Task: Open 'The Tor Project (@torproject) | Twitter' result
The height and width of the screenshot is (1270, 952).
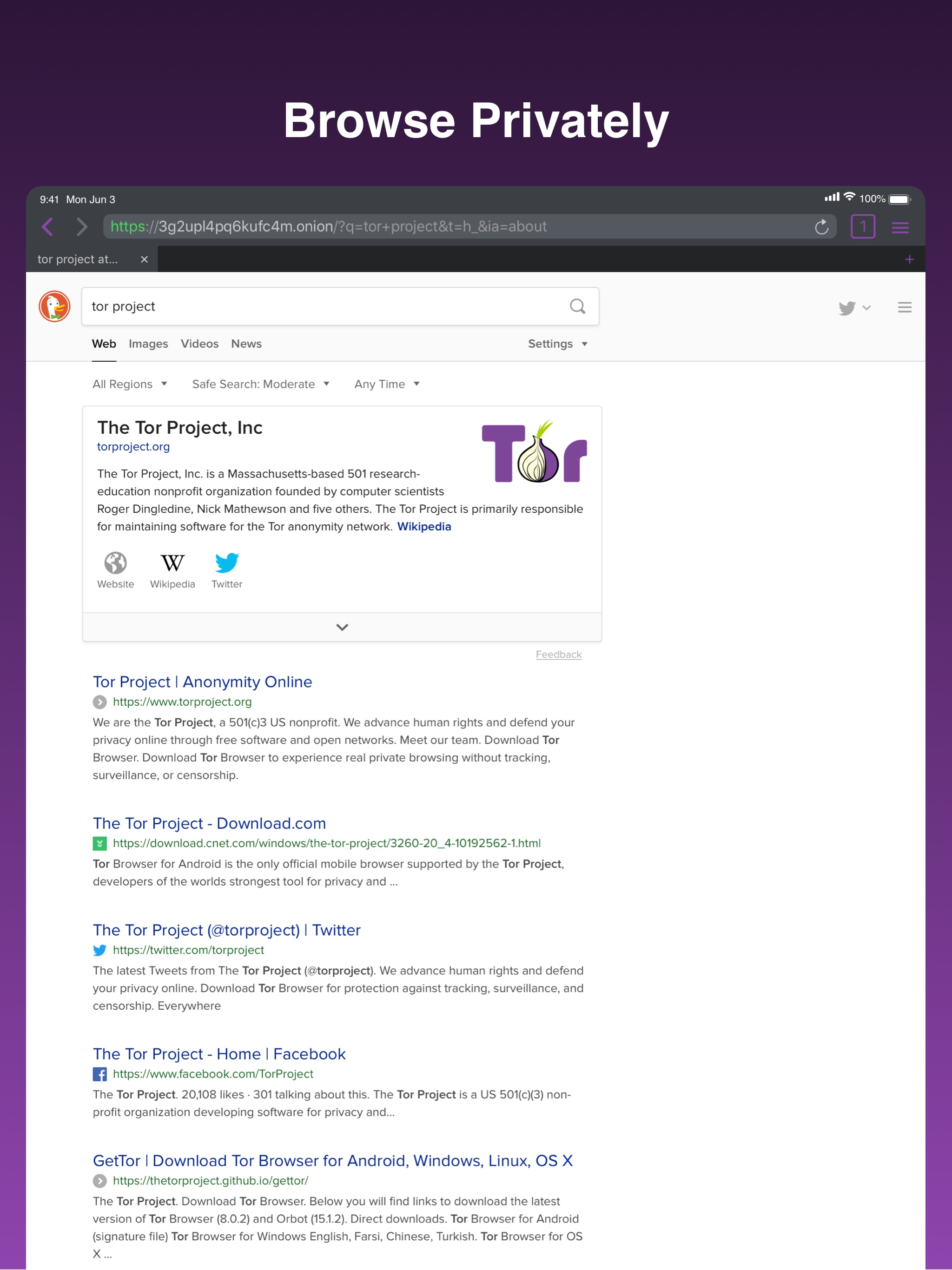Action: tap(227, 930)
